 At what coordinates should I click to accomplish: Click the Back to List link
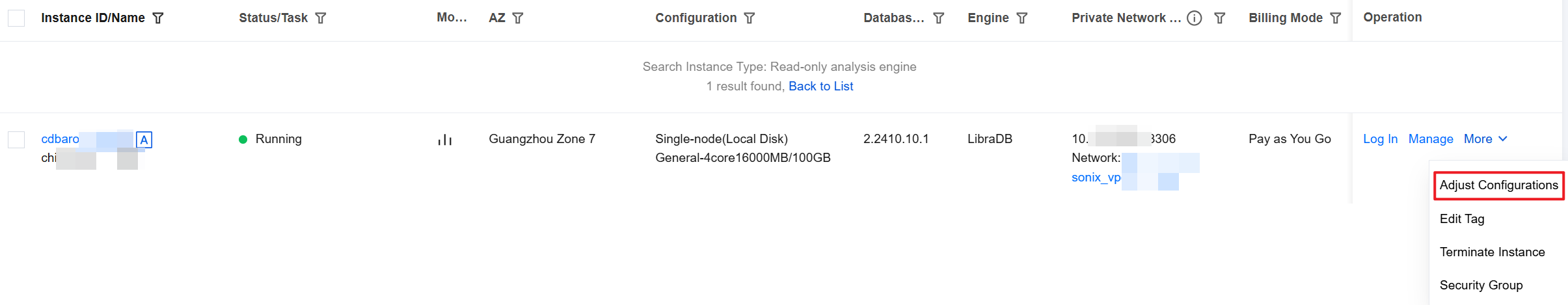(x=820, y=86)
